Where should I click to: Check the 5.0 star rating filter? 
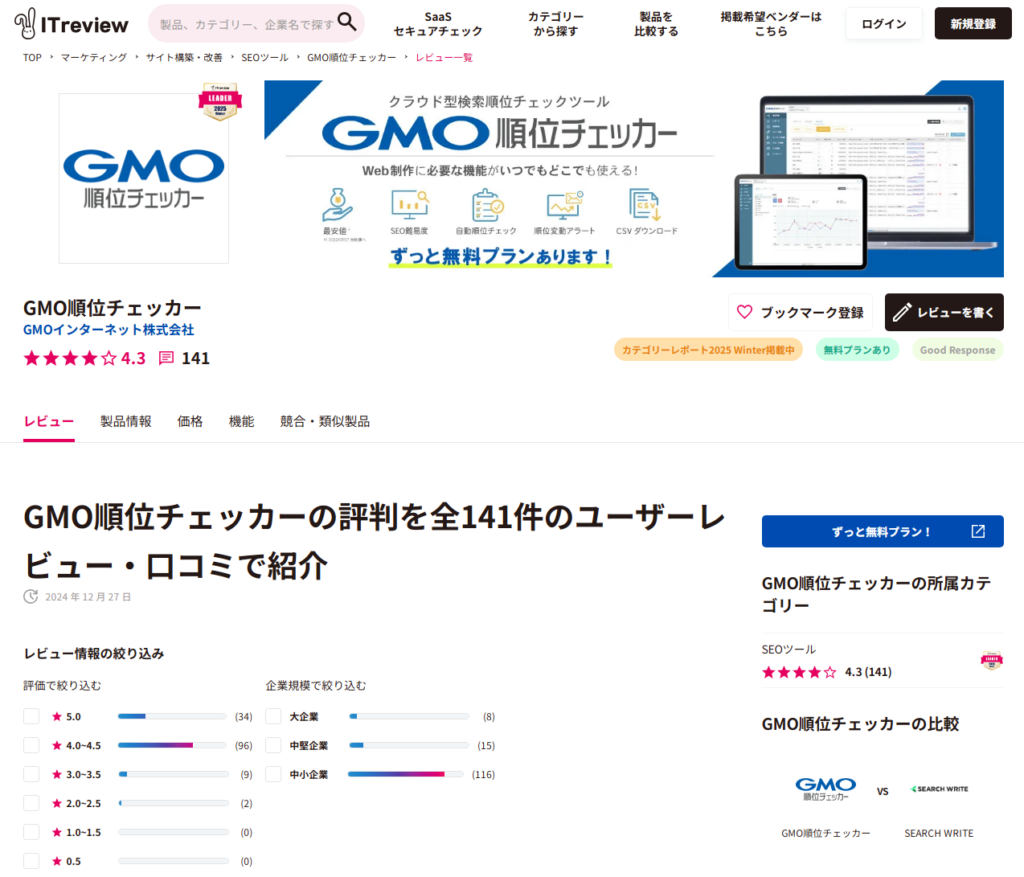click(31, 716)
